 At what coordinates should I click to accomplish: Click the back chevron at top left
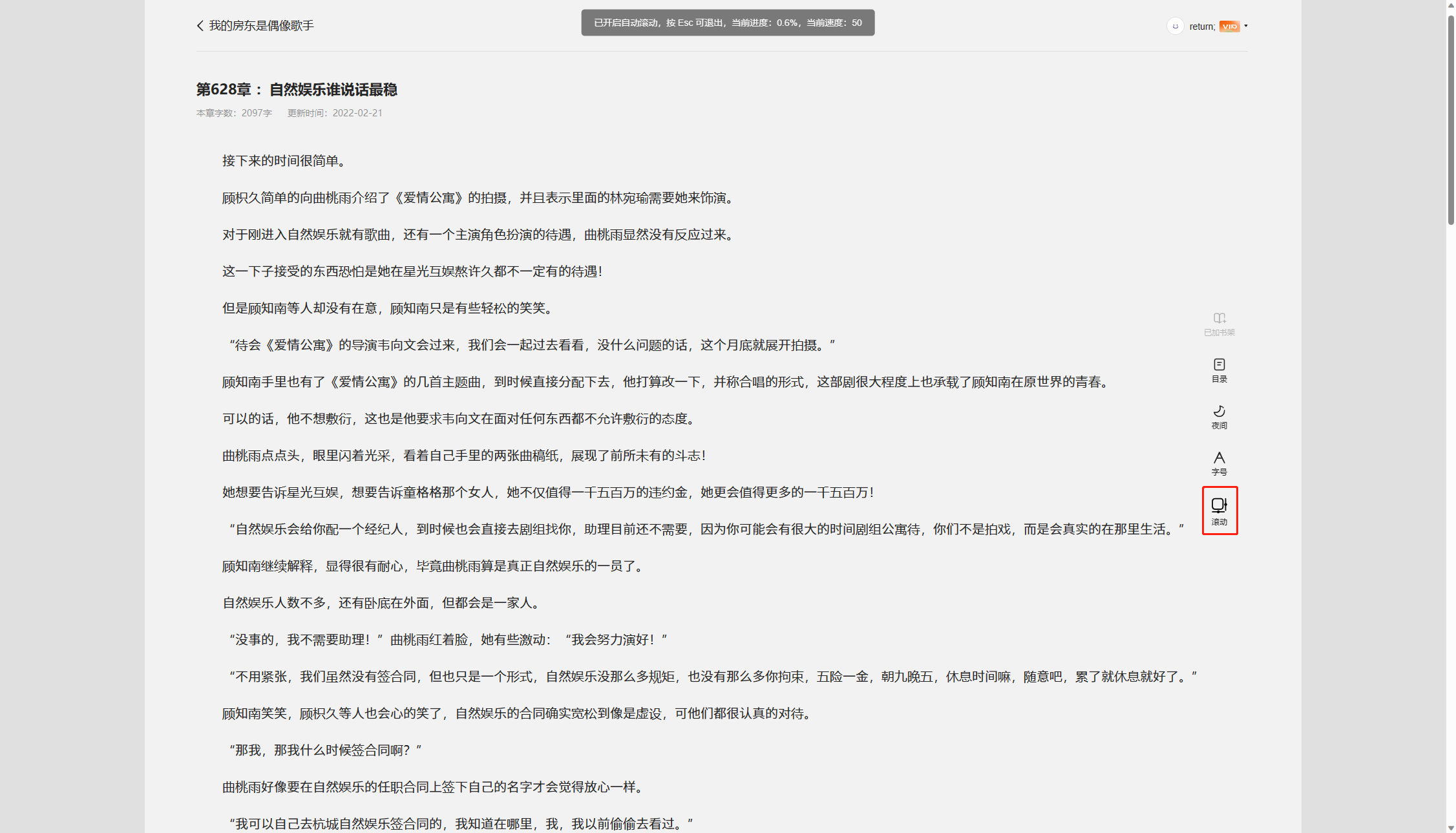click(x=199, y=25)
